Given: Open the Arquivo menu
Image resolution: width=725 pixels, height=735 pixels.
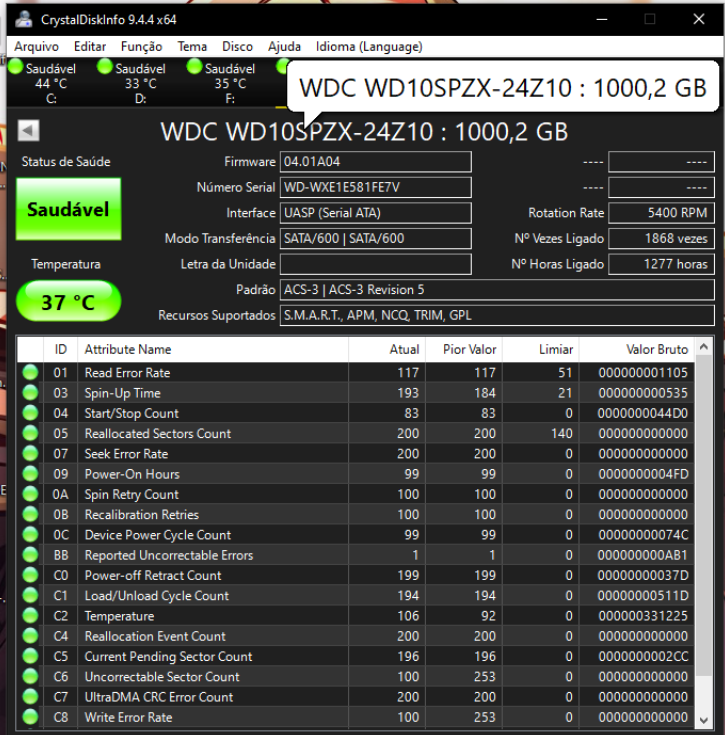Looking at the screenshot, I should [36, 46].
